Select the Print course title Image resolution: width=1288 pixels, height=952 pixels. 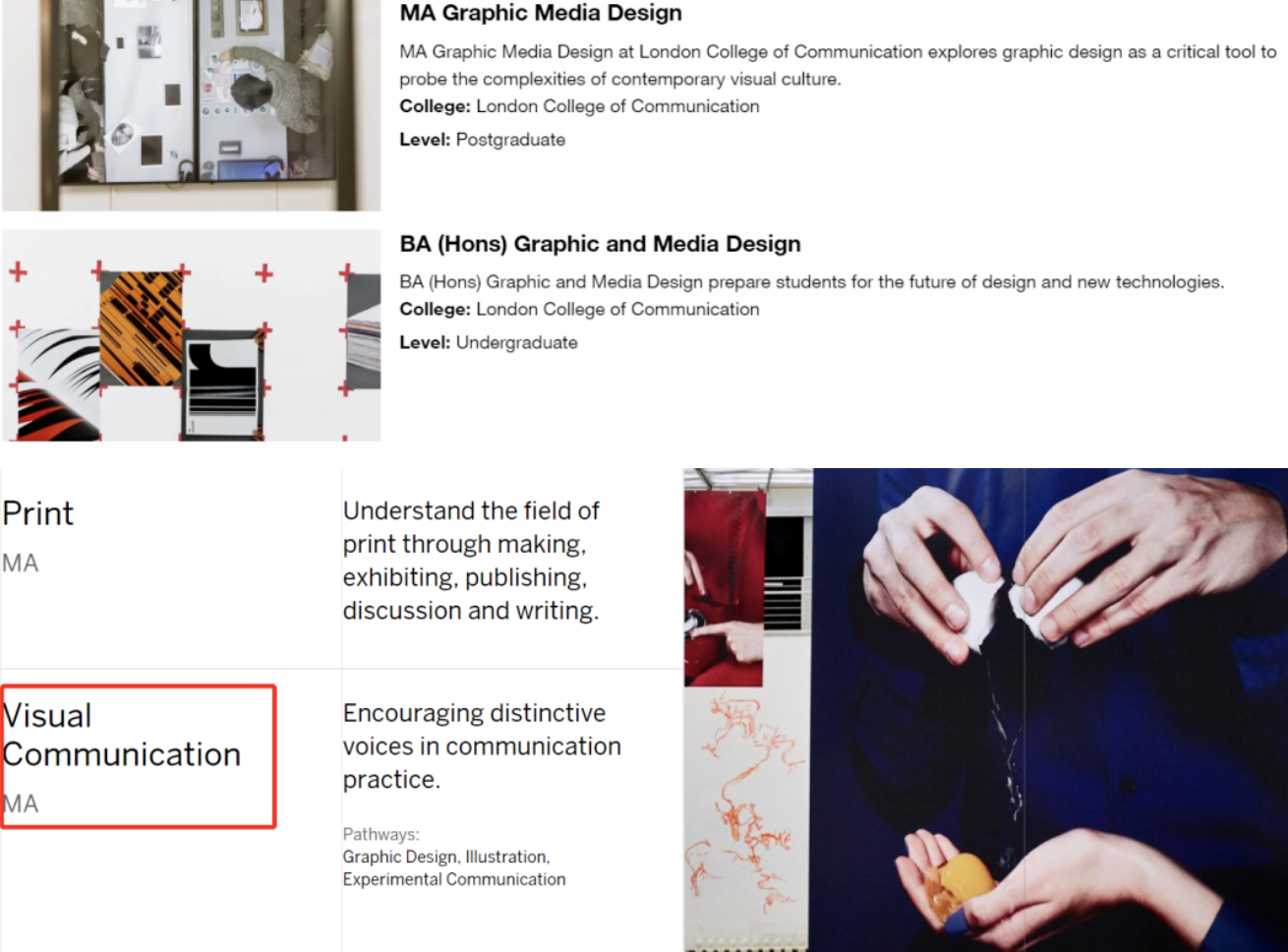click(38, 513)
